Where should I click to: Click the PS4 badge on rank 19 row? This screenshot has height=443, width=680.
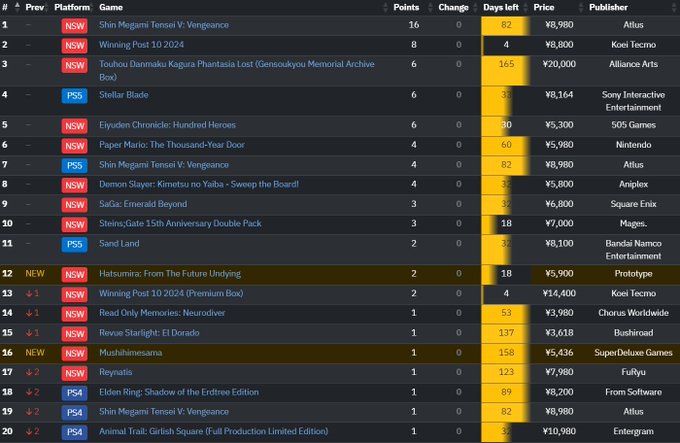(x=75, y=412)
